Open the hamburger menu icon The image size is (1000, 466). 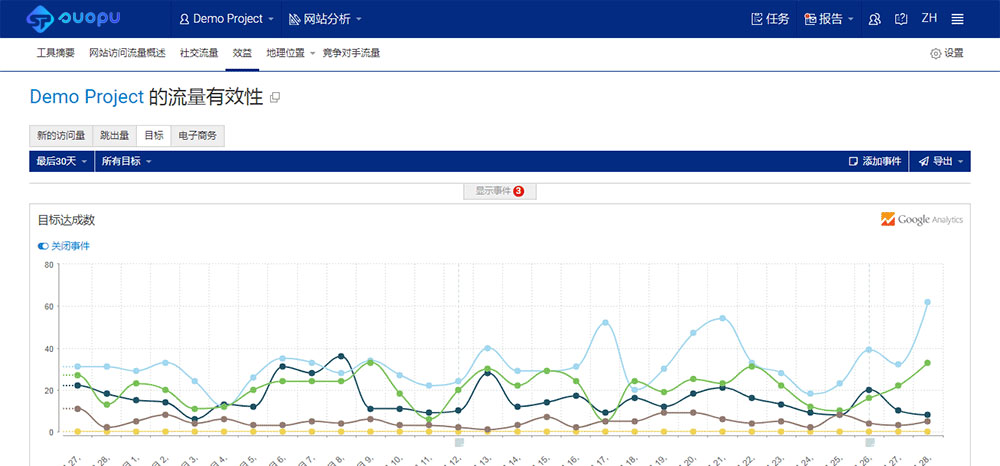point(957,19)
